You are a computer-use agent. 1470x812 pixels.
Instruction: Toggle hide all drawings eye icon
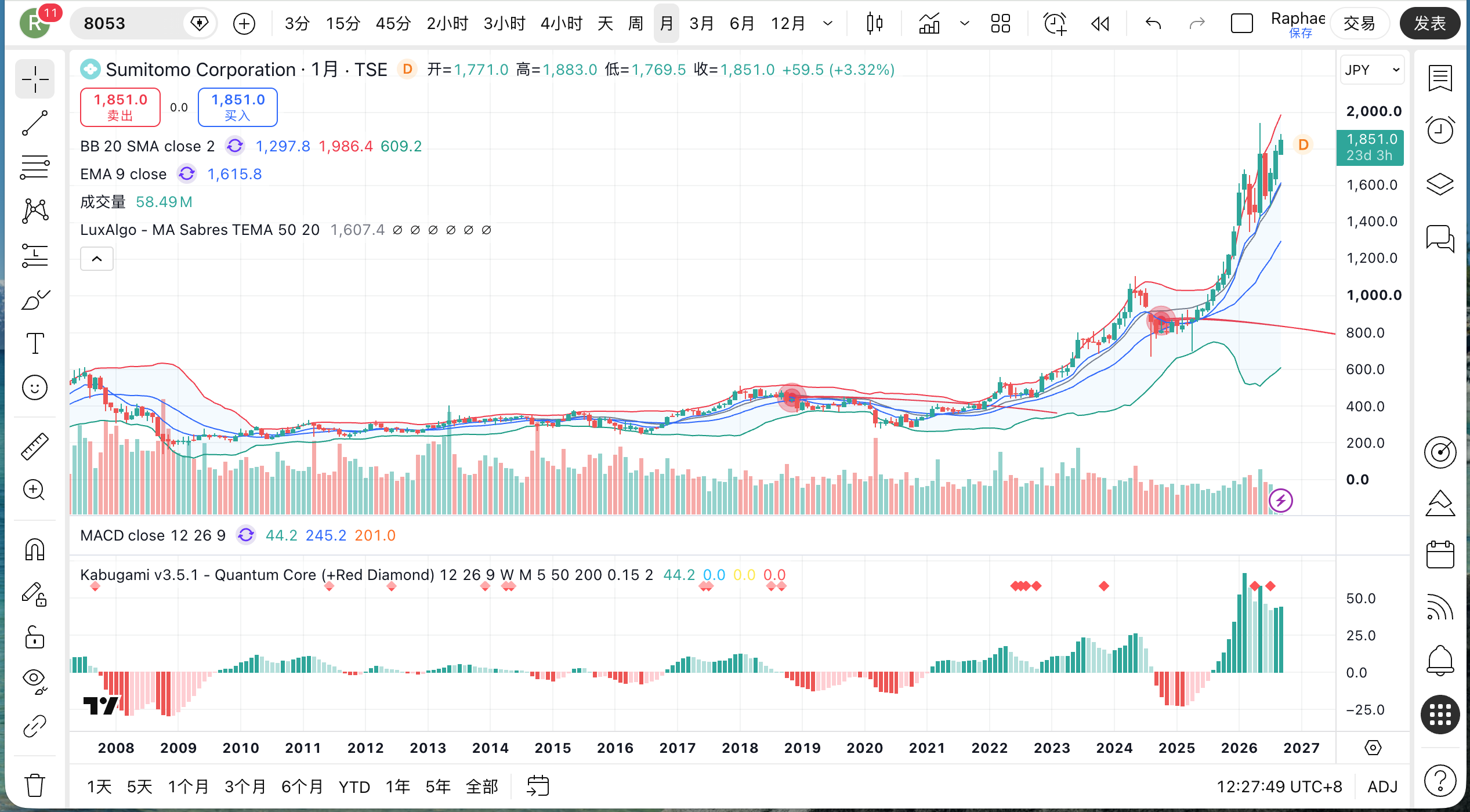[x=35, y=682]
